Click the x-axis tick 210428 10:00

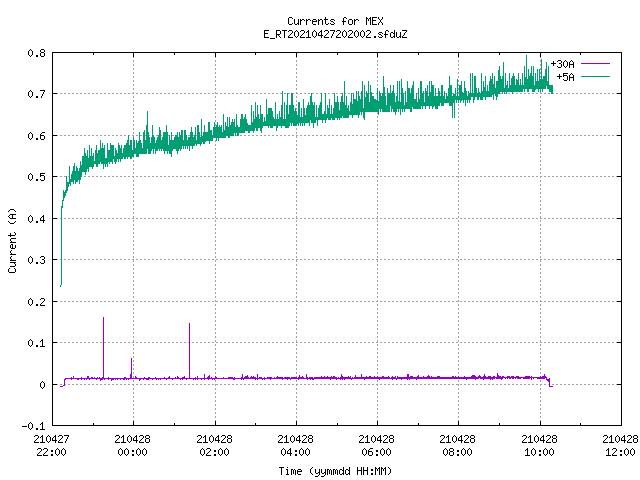(539, 445)
